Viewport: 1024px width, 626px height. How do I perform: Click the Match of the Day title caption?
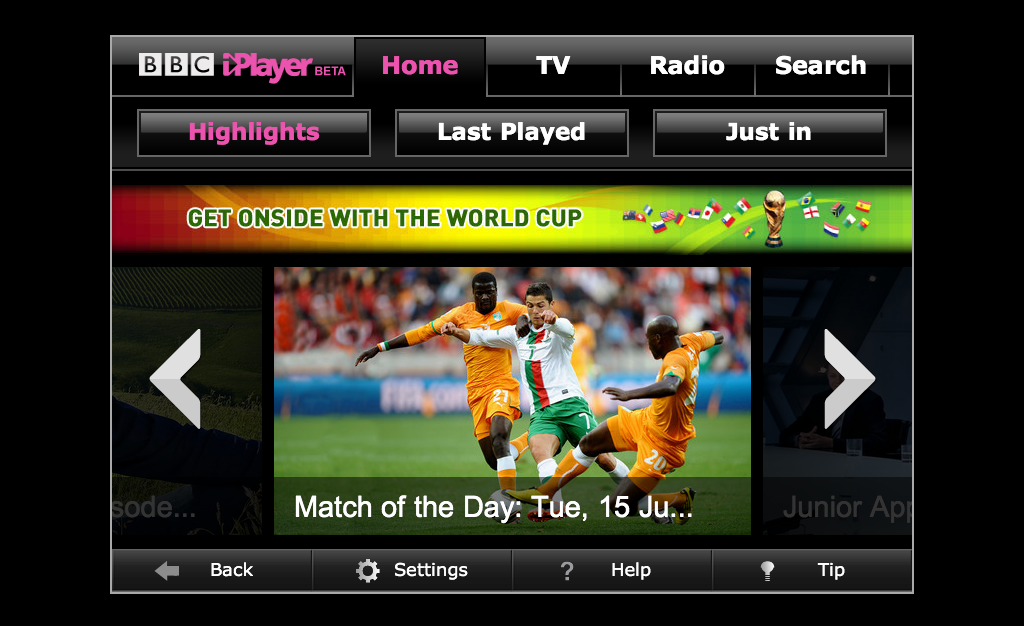click(x=493, y=507)
